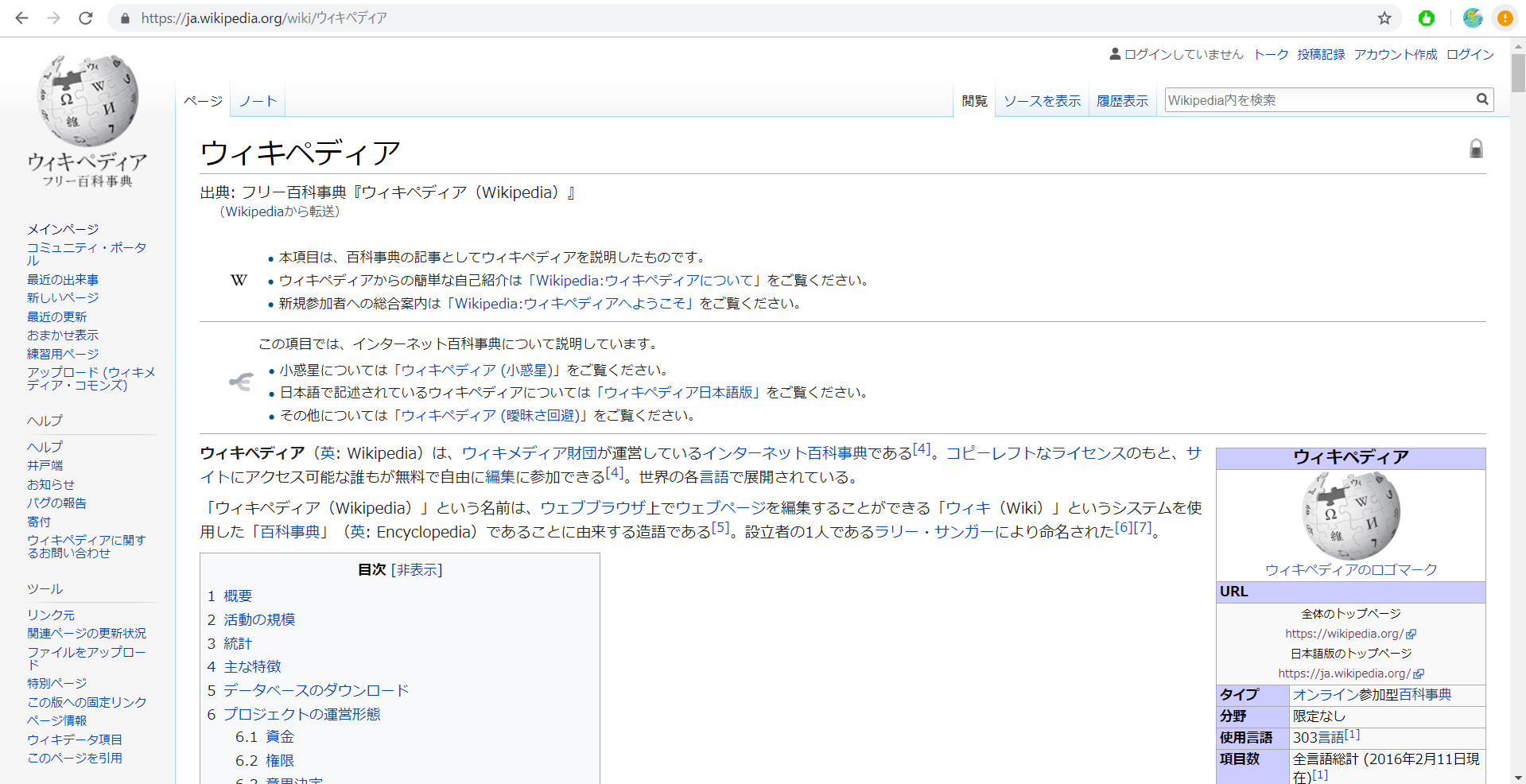Open 最近の更新 sidebar link
The width and height of the screenshot is (1526, 784).
pos(56,316)
